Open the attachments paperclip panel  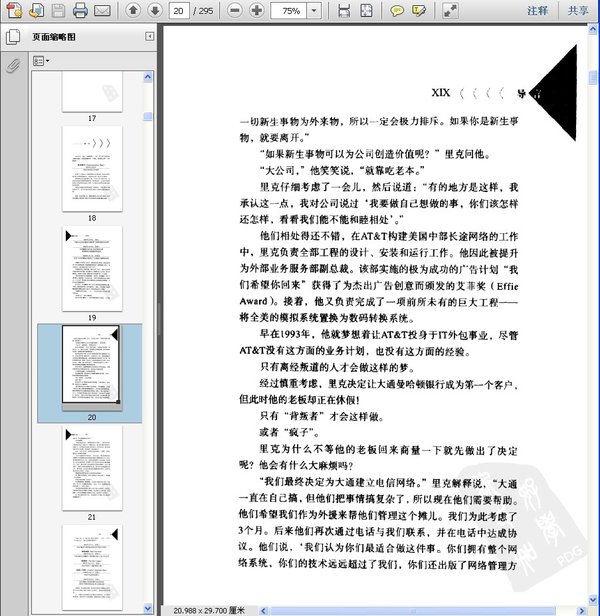point(13,66)
